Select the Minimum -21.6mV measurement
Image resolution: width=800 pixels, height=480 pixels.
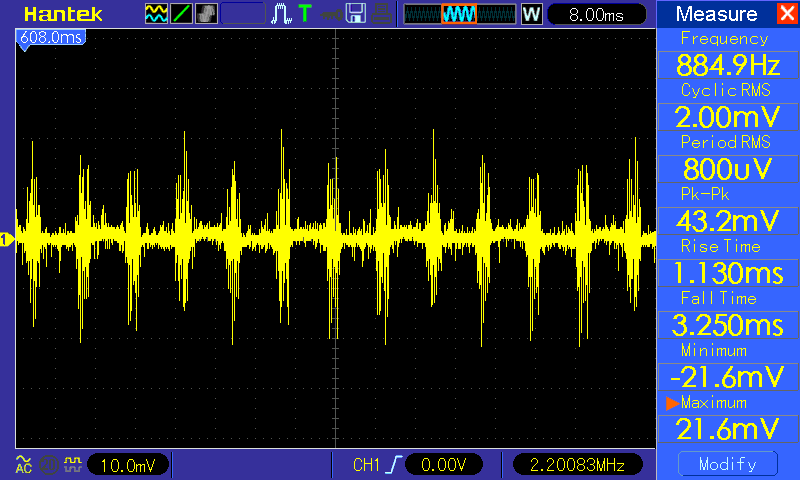coord(728,366)
